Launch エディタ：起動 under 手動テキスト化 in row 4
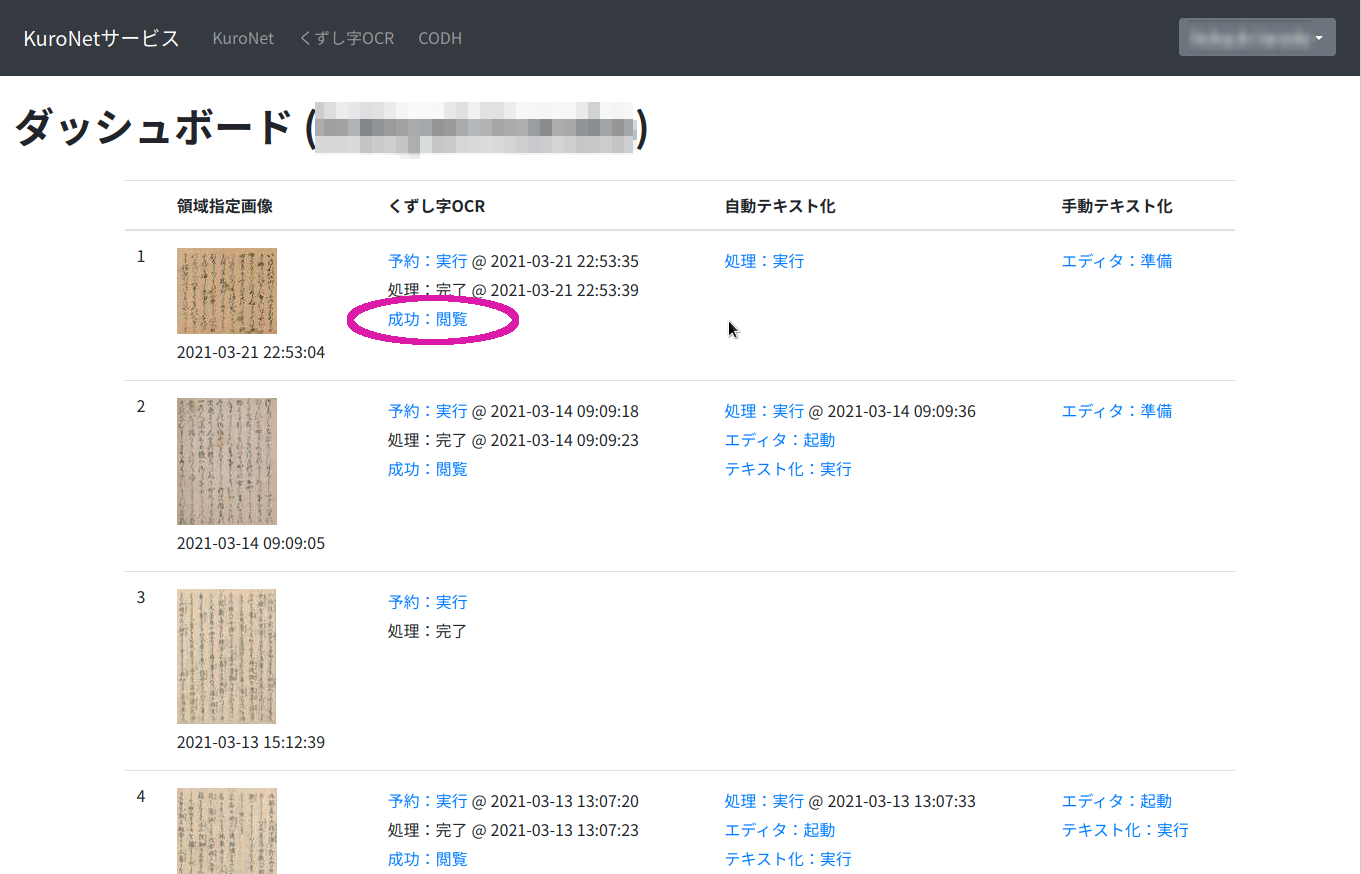Viewport: 1361px width, 874px height. (x=1117, y=800)
